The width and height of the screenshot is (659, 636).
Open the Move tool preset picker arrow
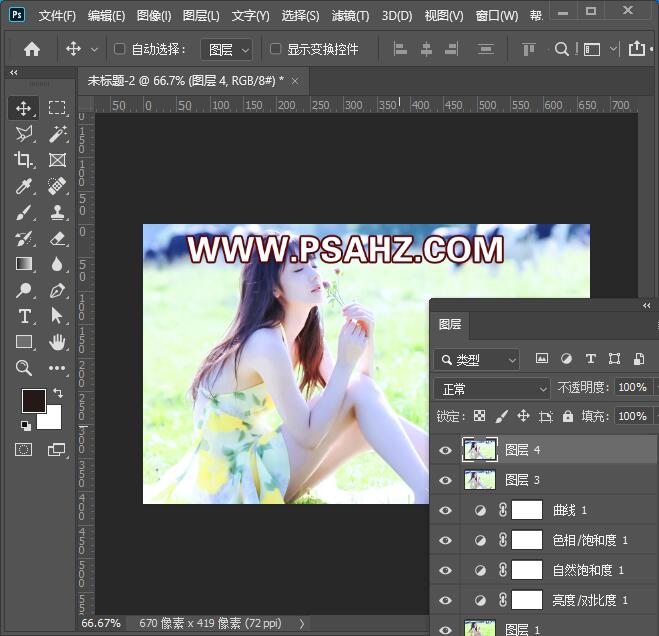click(95, 50)
